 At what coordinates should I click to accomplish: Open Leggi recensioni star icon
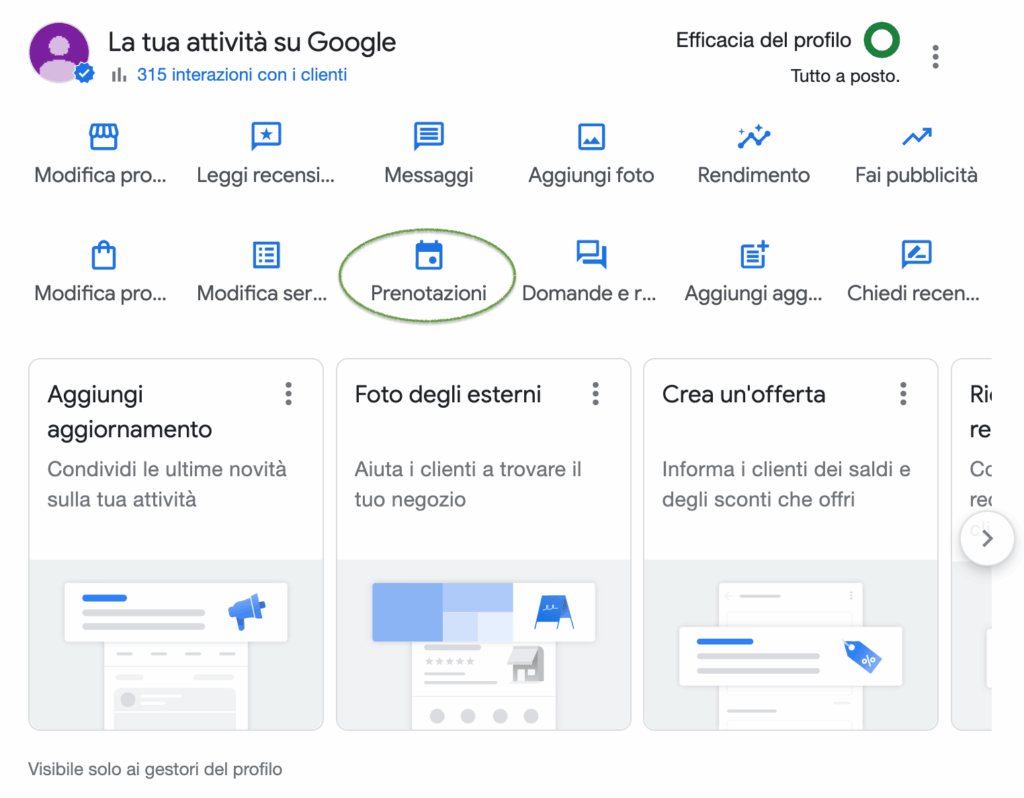266,136
